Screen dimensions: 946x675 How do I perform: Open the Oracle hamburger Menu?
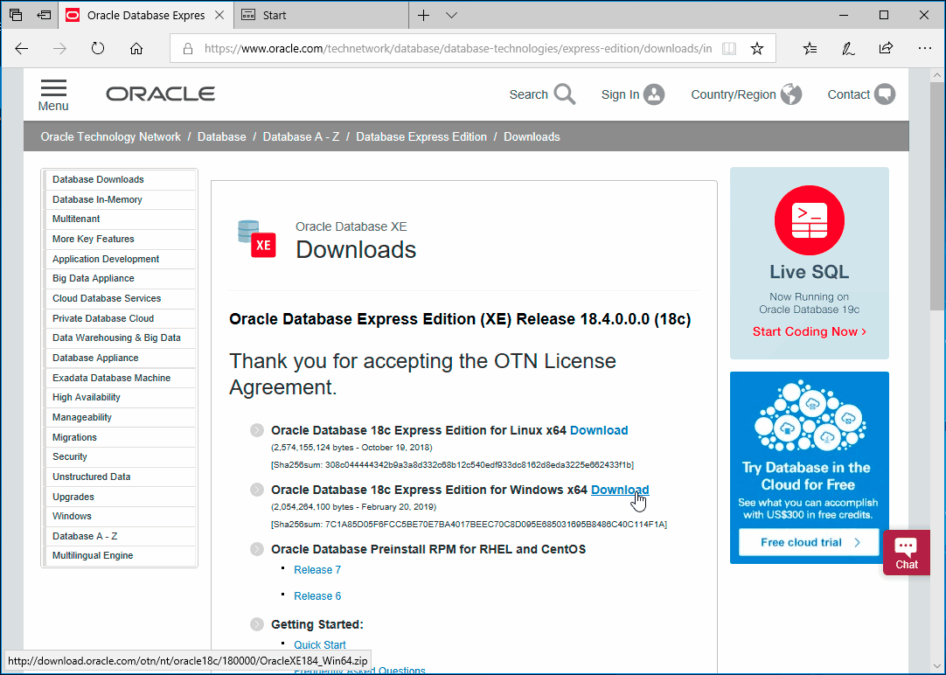(x=52, y=92)
